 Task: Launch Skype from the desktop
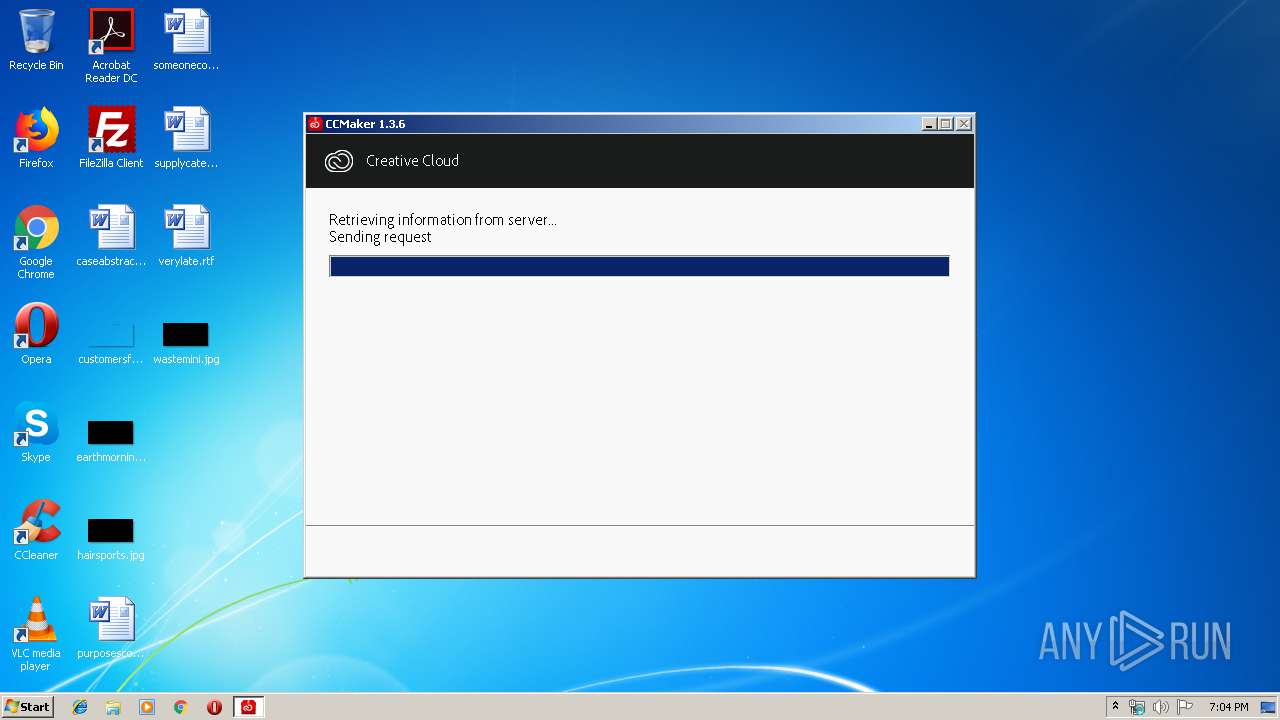click(x=36, y=432)
